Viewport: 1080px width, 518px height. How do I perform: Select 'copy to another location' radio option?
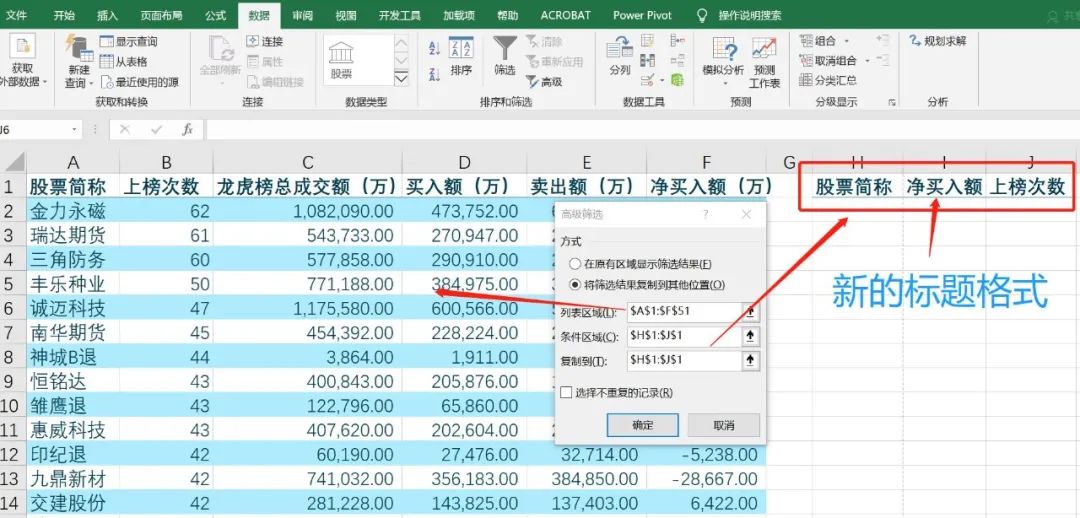(574, 285)
